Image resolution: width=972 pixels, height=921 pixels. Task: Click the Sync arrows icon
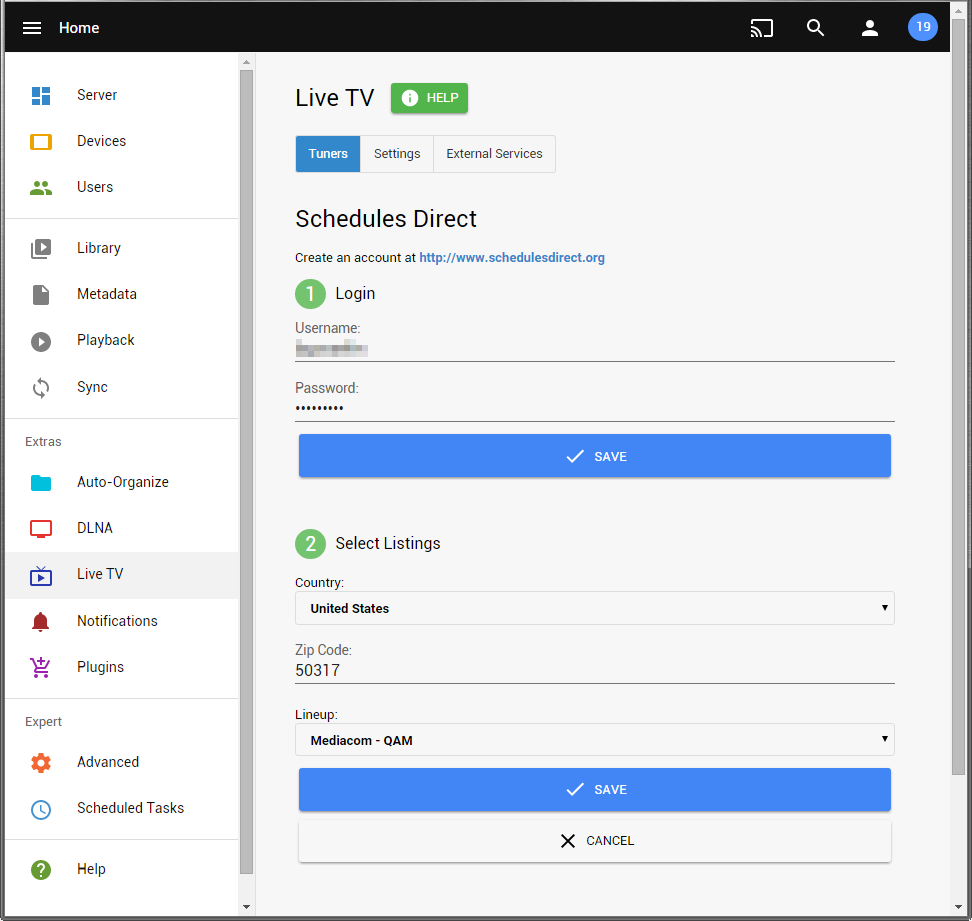coord(41,388)
